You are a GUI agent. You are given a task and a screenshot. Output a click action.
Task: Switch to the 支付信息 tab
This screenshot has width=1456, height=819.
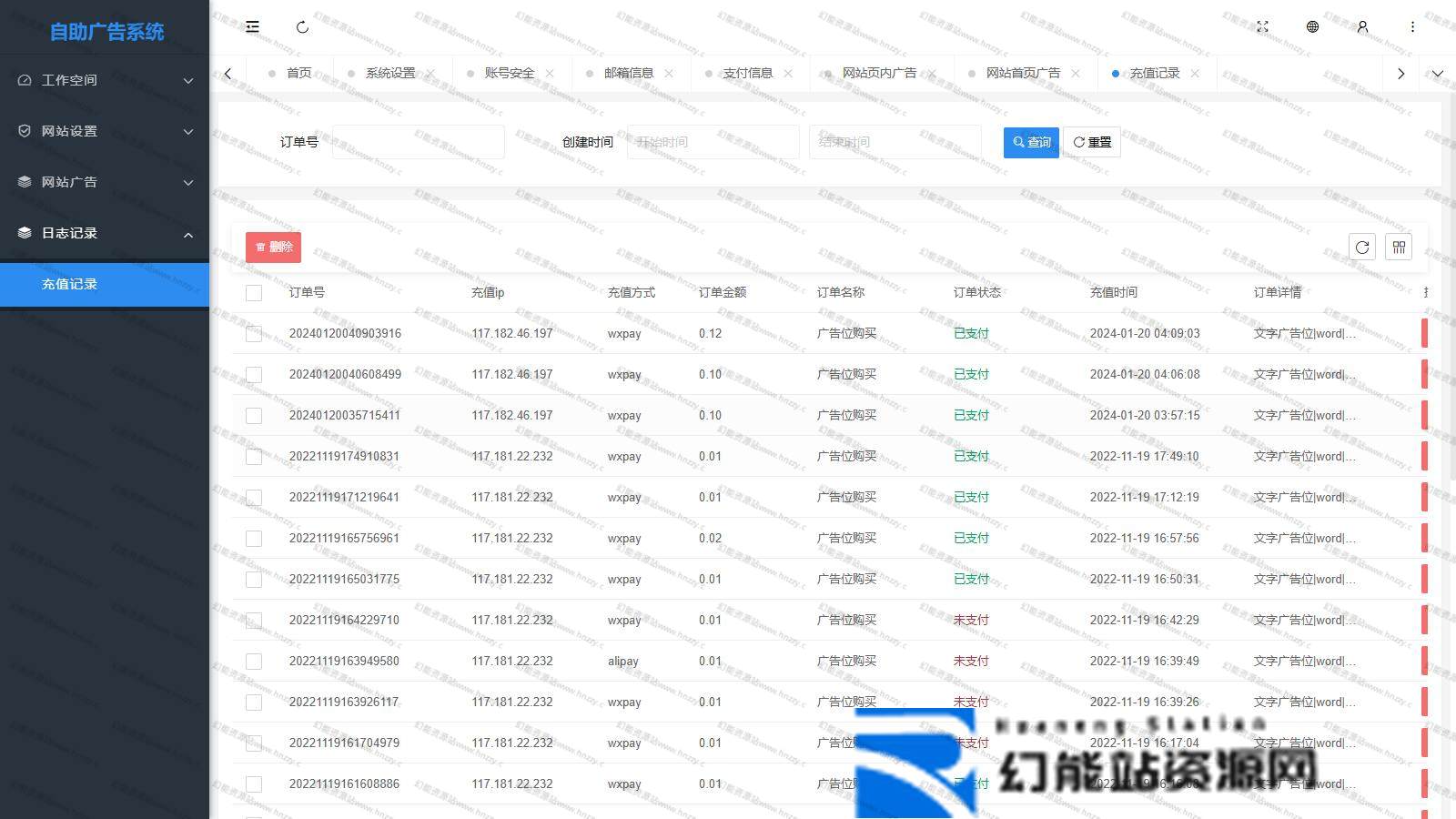click(747, 74)
